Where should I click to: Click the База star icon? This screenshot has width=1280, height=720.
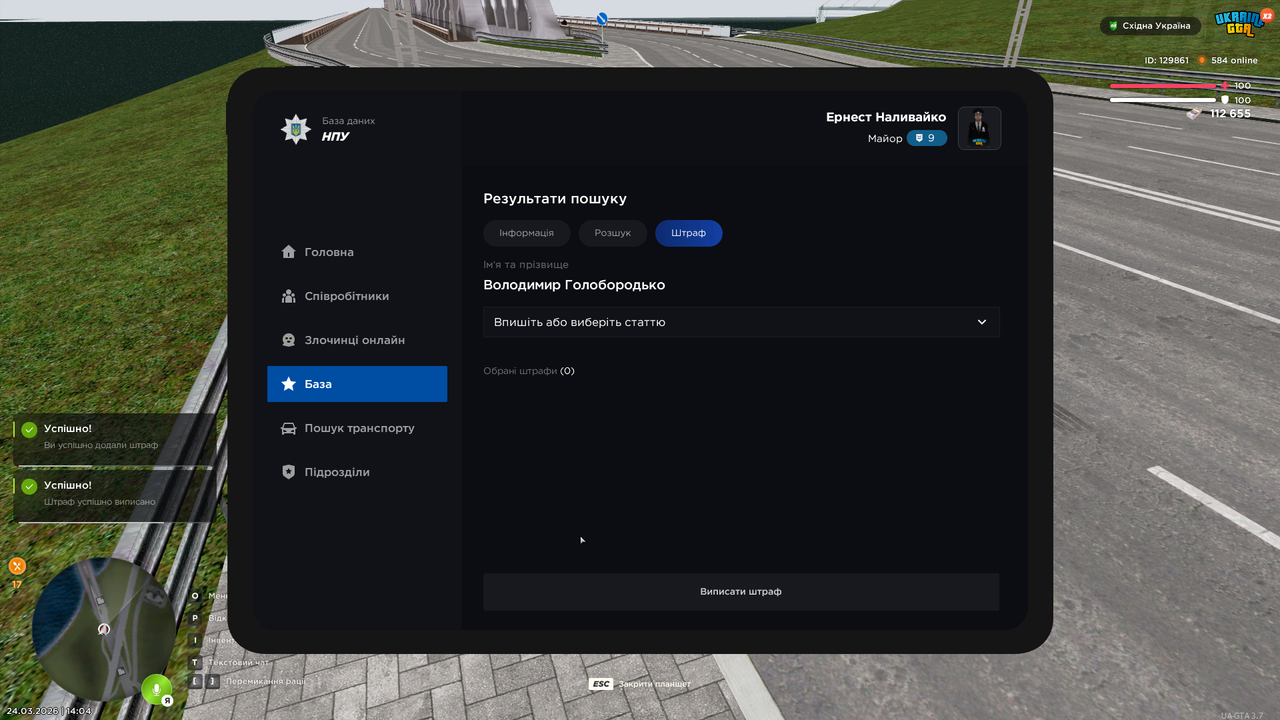pyautogui.click(x=288, y=384)
